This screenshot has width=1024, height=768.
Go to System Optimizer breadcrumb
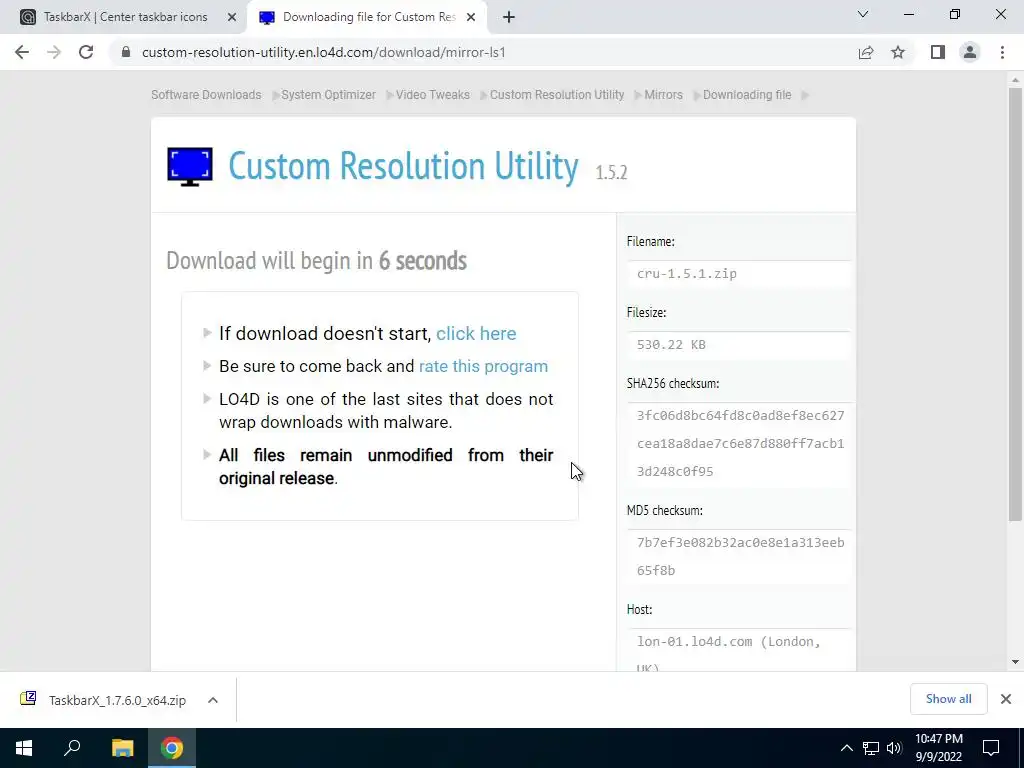328,95
